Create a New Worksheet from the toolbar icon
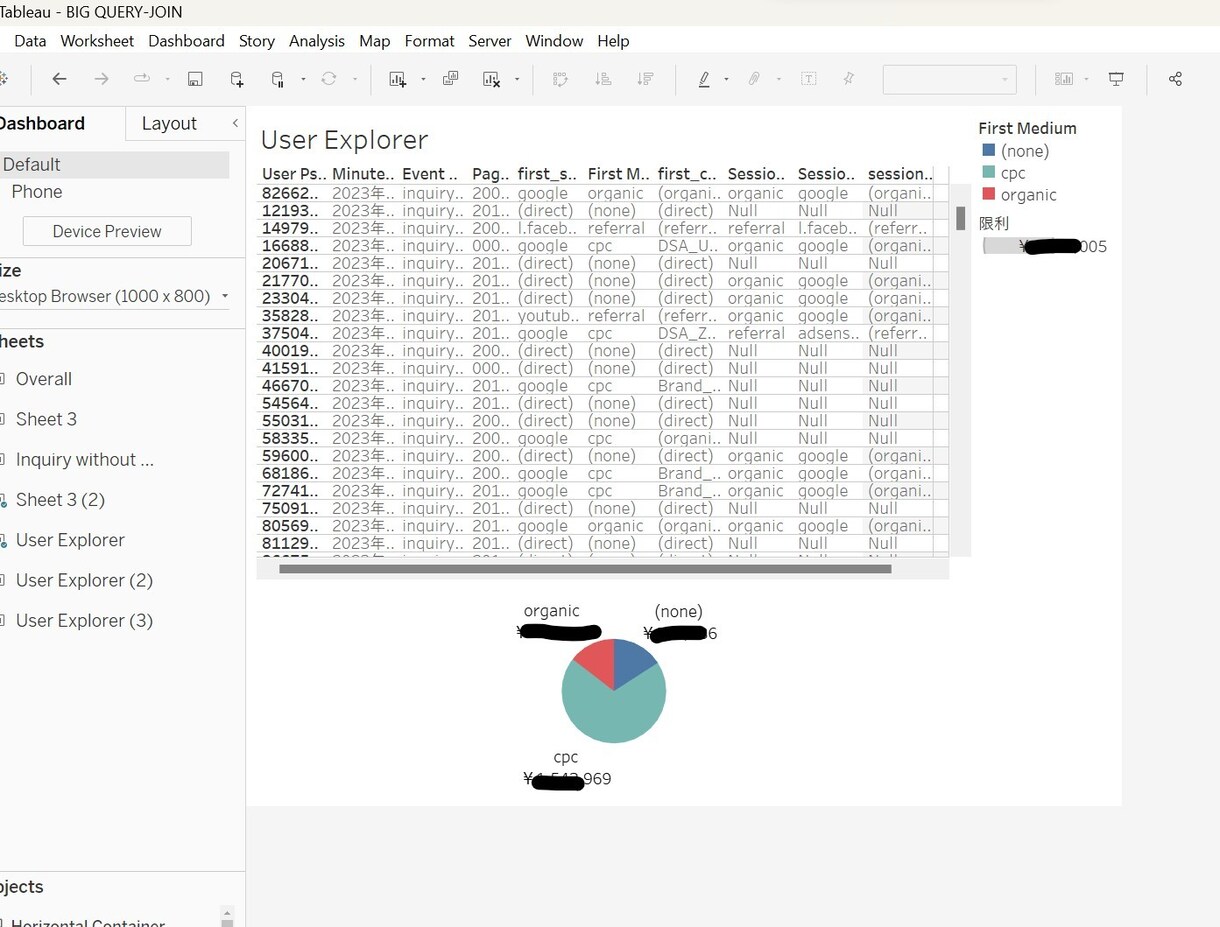Screen dimensions: 1220x927 tap(398, 79)
